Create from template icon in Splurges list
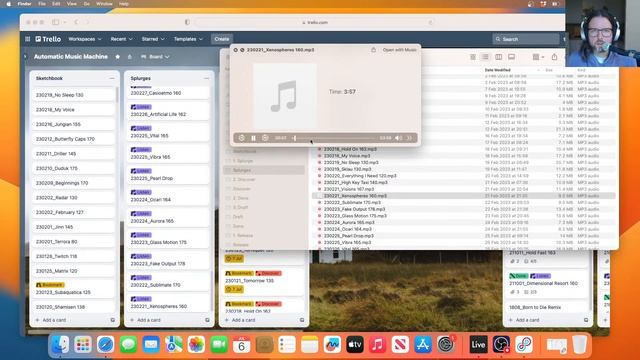The width and height of the screenshot is (640, 360). pos(207,320)
